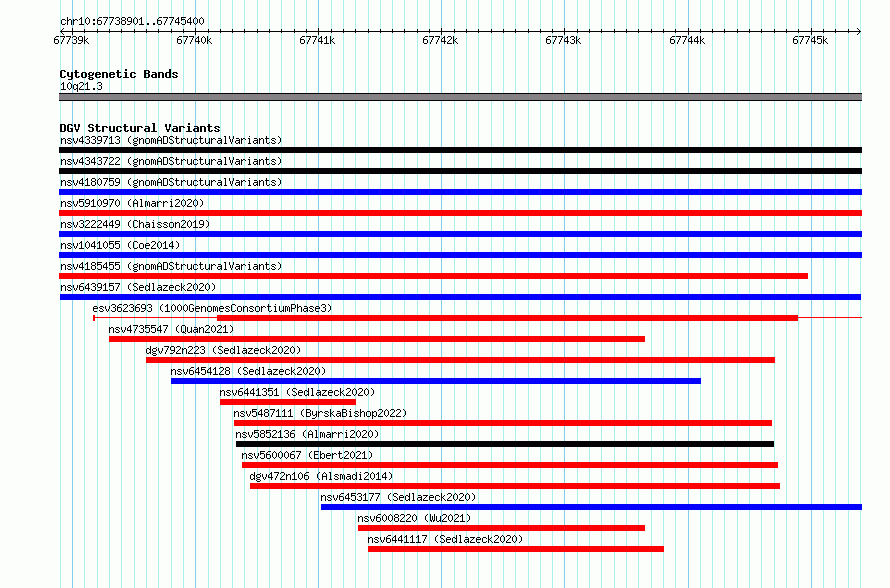Image resolution: width=890 pixels, height=588 pixels.
Task: Click the nsv6441351 Sedlazeck2020 label
Action: (x=297, y=392)
